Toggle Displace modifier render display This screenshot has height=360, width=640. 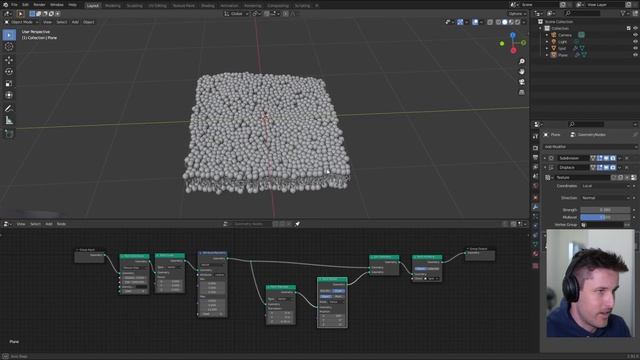click(613, 168)
